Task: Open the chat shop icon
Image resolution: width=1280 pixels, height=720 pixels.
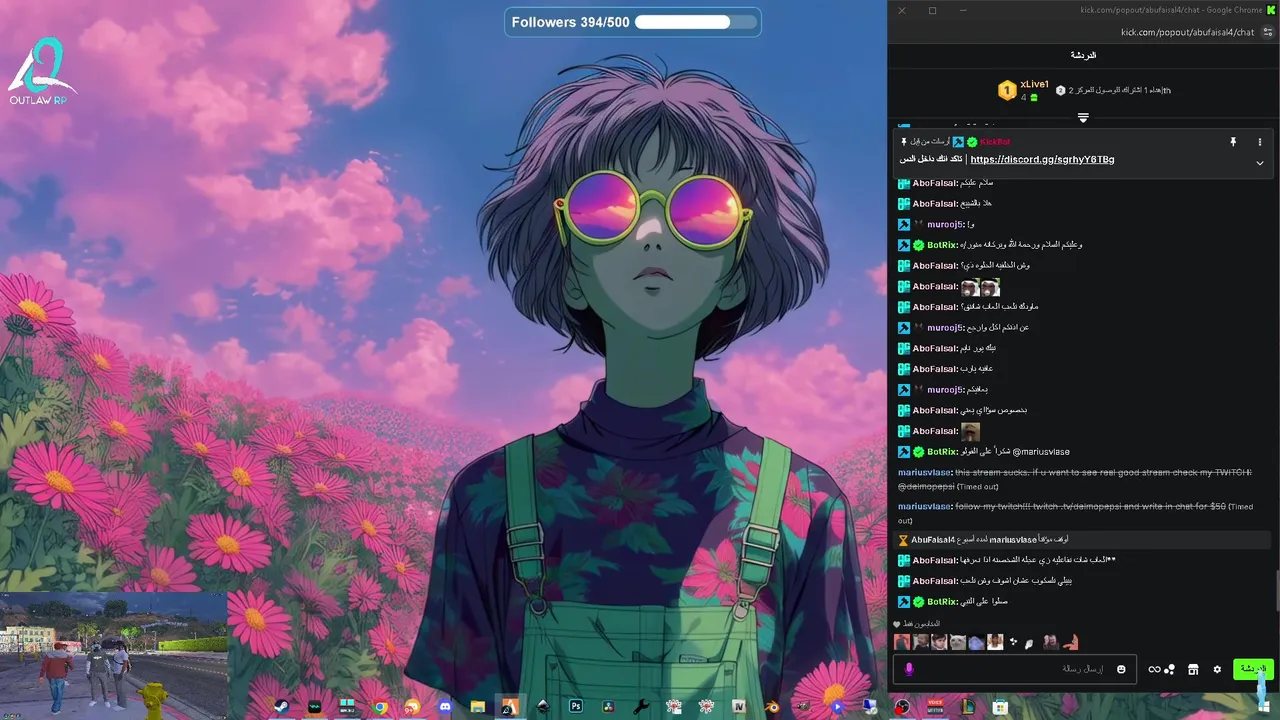Action: tap(1193, 669)
